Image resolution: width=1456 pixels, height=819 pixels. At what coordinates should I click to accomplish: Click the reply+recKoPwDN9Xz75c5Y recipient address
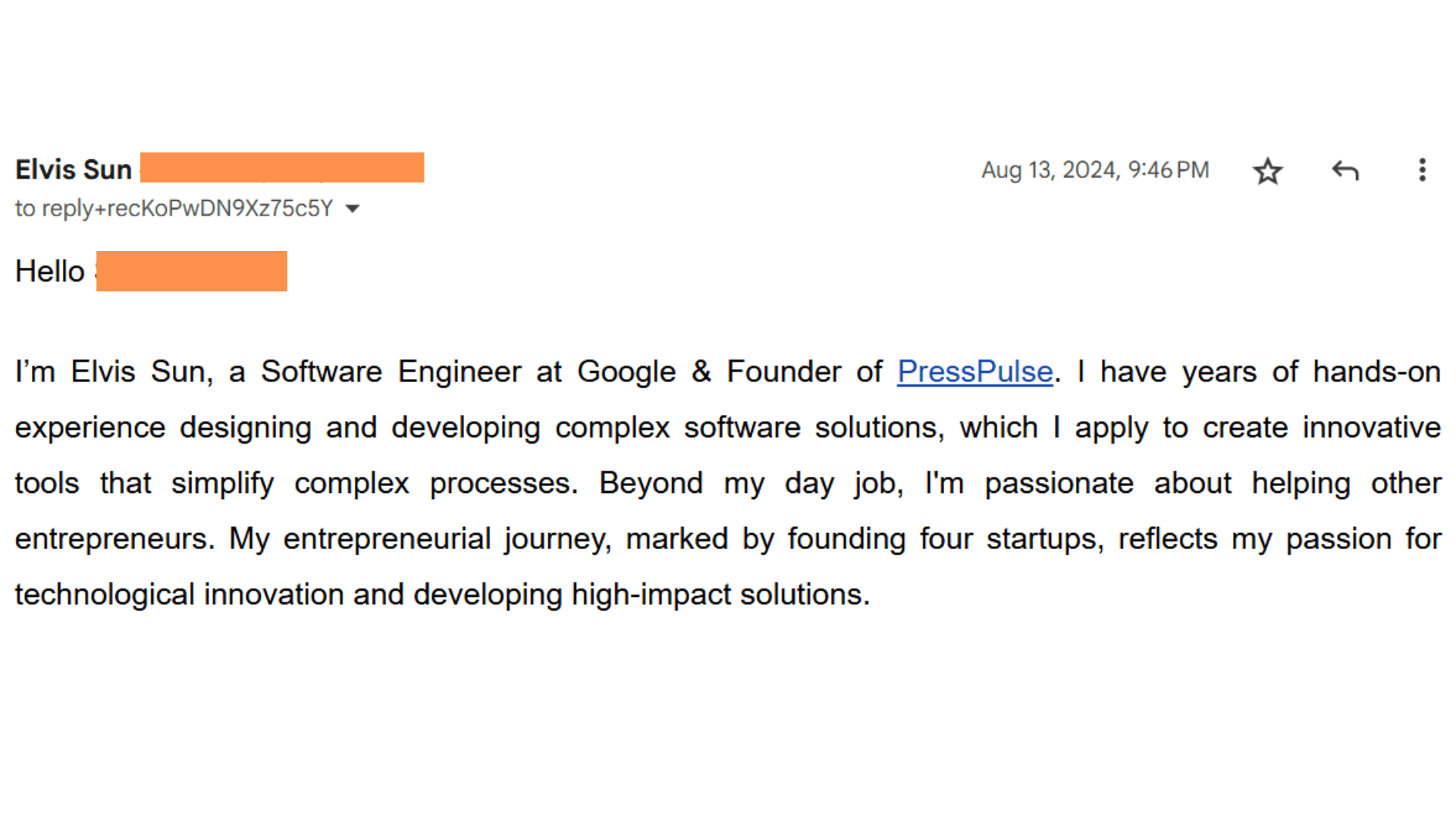point(187,209)
